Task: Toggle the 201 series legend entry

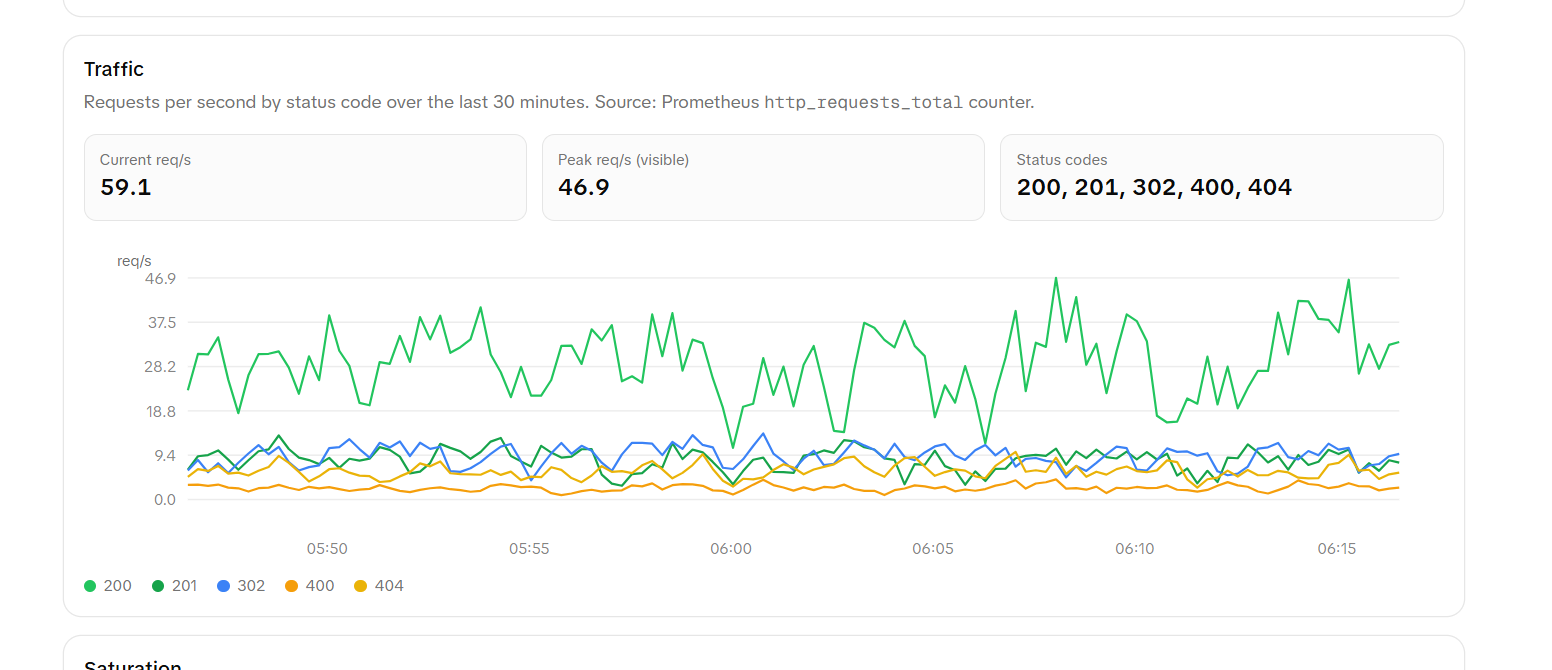Action: 175,585
